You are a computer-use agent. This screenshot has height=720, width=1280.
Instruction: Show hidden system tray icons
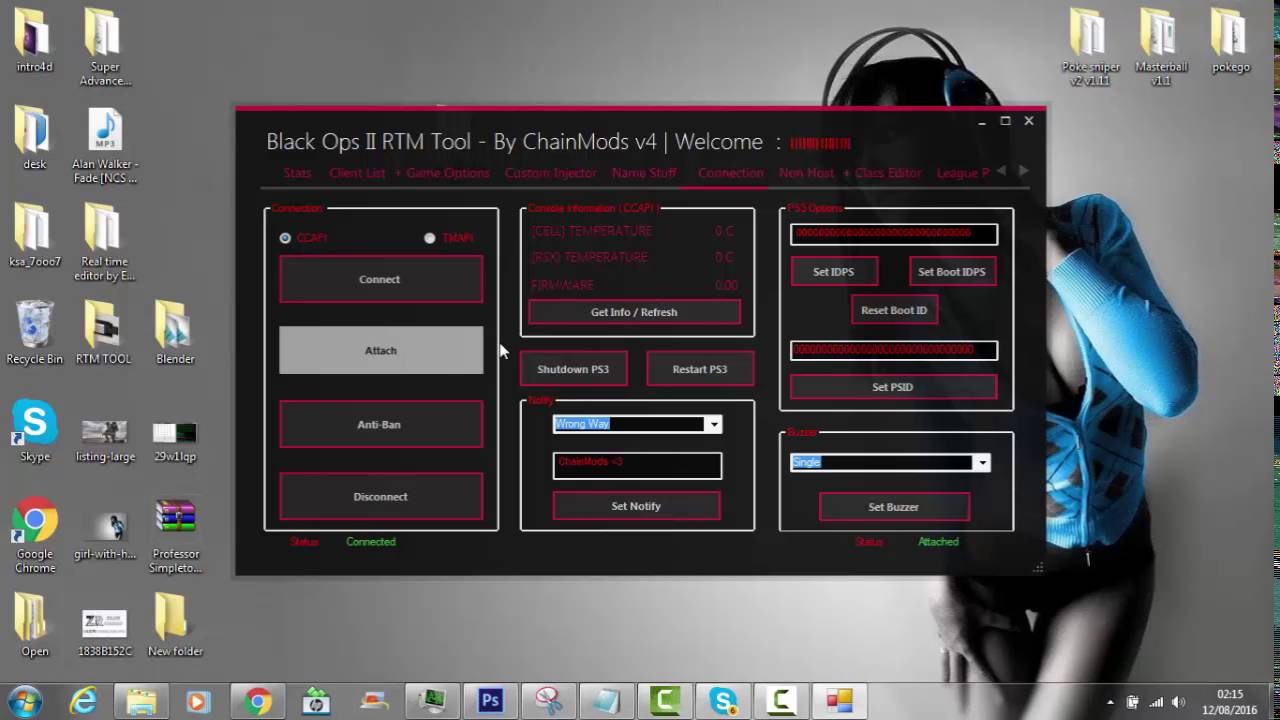pos(1110,702)
